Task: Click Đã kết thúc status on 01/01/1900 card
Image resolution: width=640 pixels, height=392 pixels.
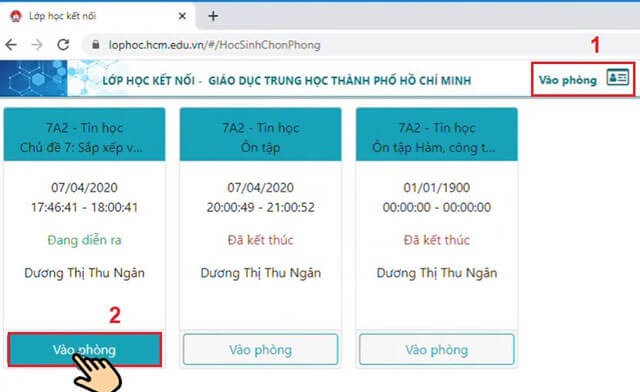Action: (x=437, y=240)
